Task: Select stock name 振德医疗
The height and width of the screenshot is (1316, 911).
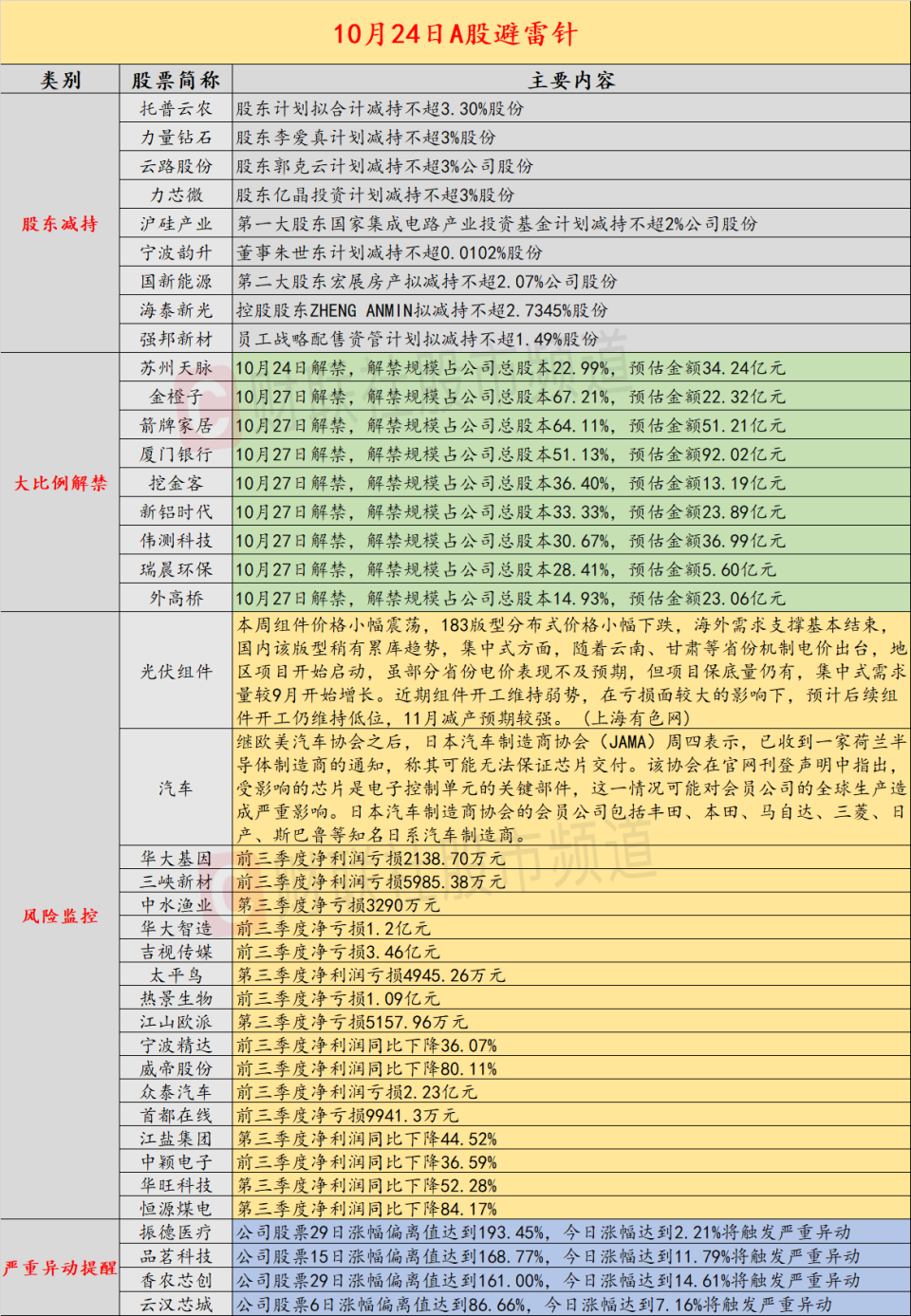Action: (176, 1233)
